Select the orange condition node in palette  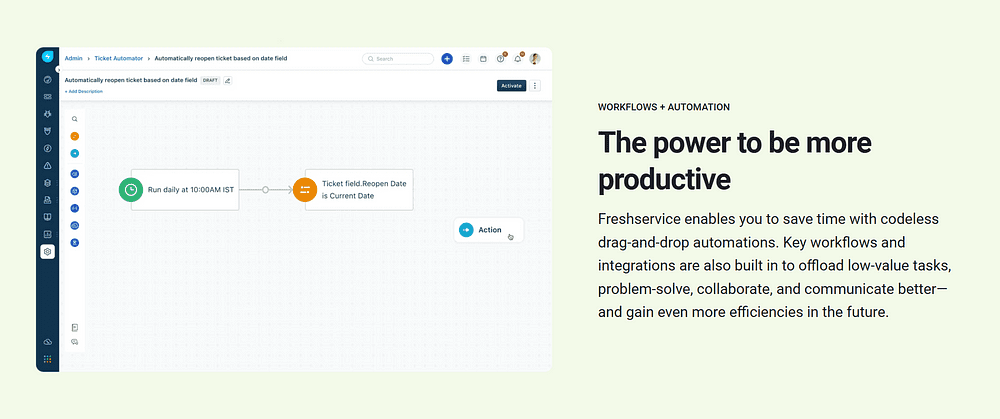coord(75,136)
